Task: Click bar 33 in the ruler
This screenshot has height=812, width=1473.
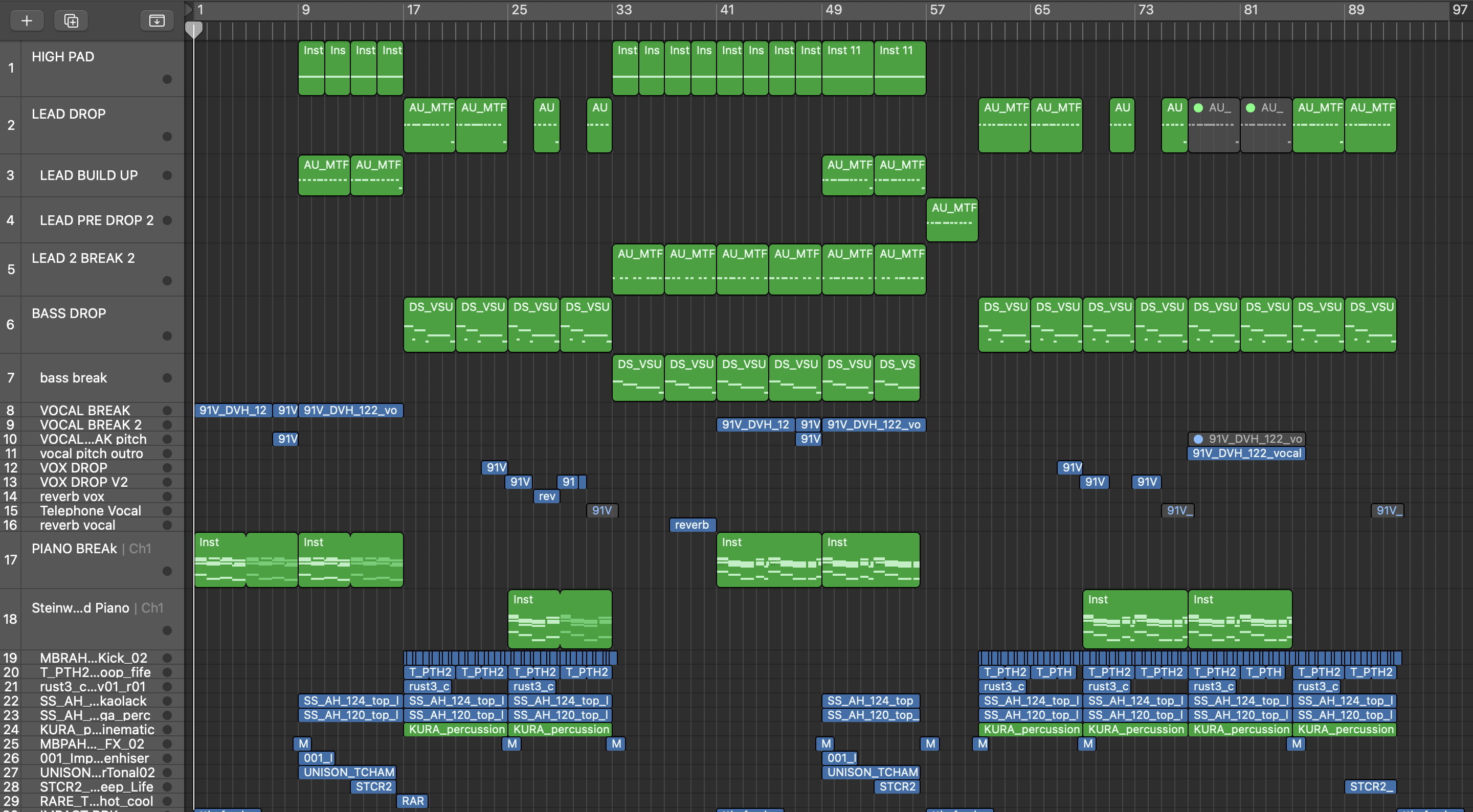Action: pos(623,10)
